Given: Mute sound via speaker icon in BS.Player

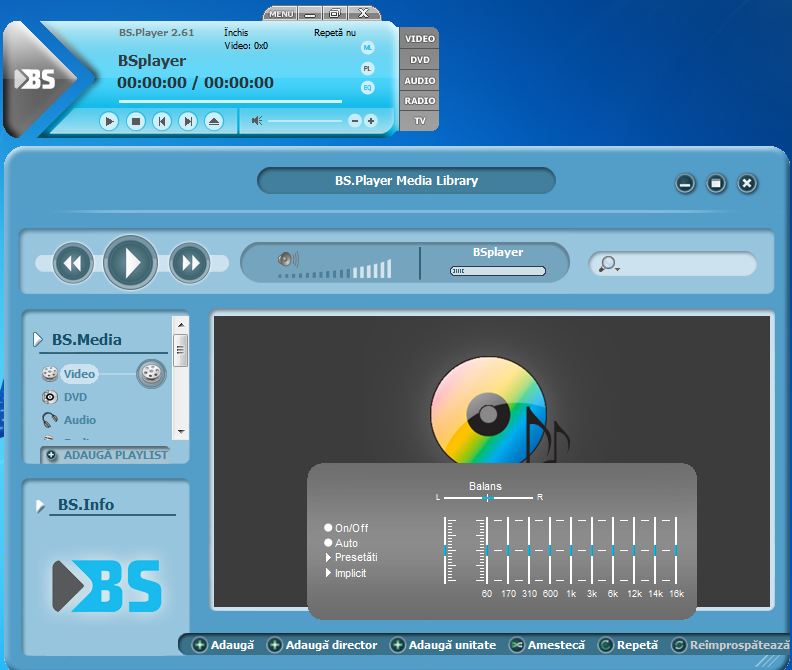Looking at the screenshot, I should (x=257, y=120).
